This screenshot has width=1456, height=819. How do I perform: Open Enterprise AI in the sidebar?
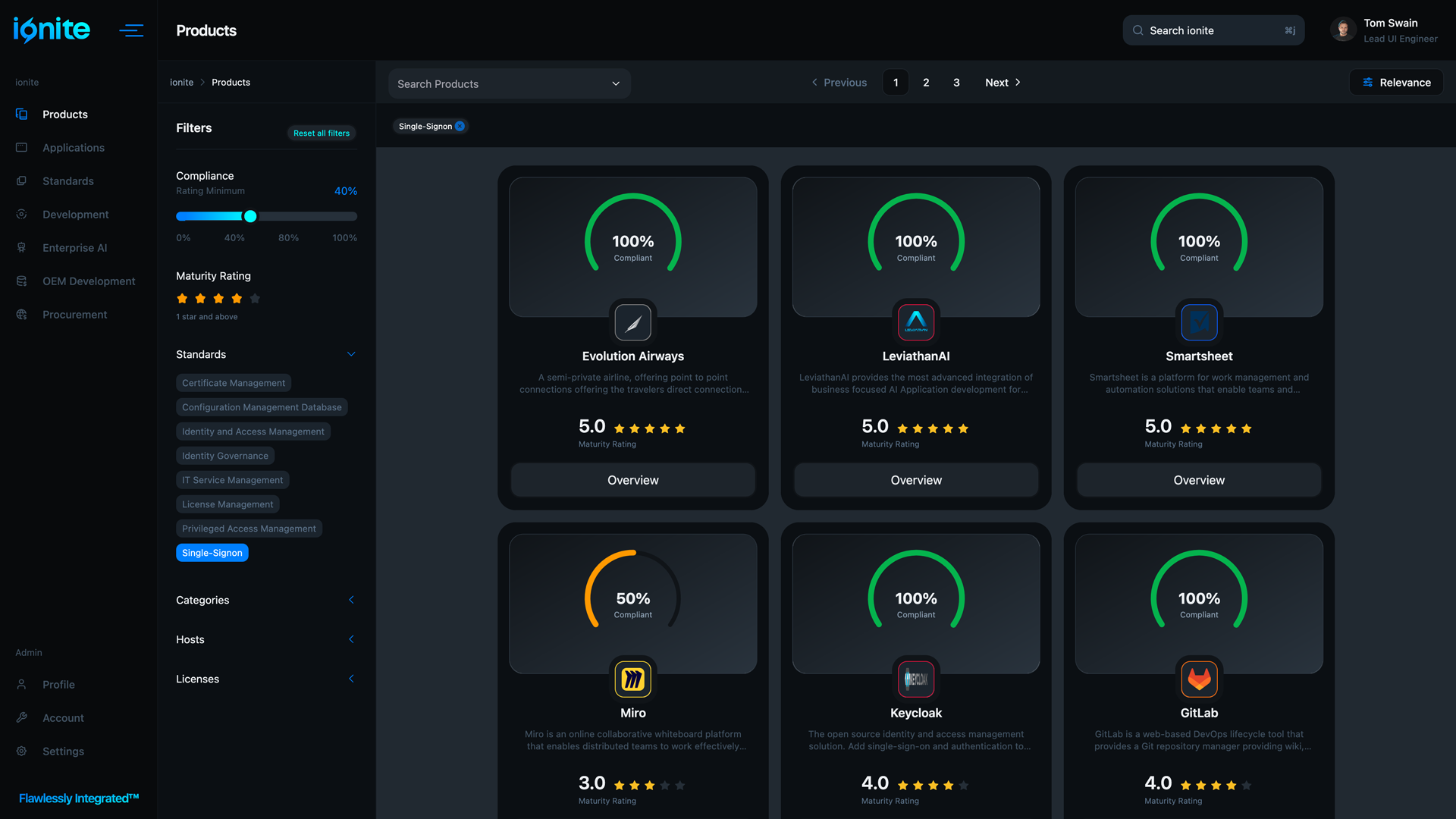point(75,248)
